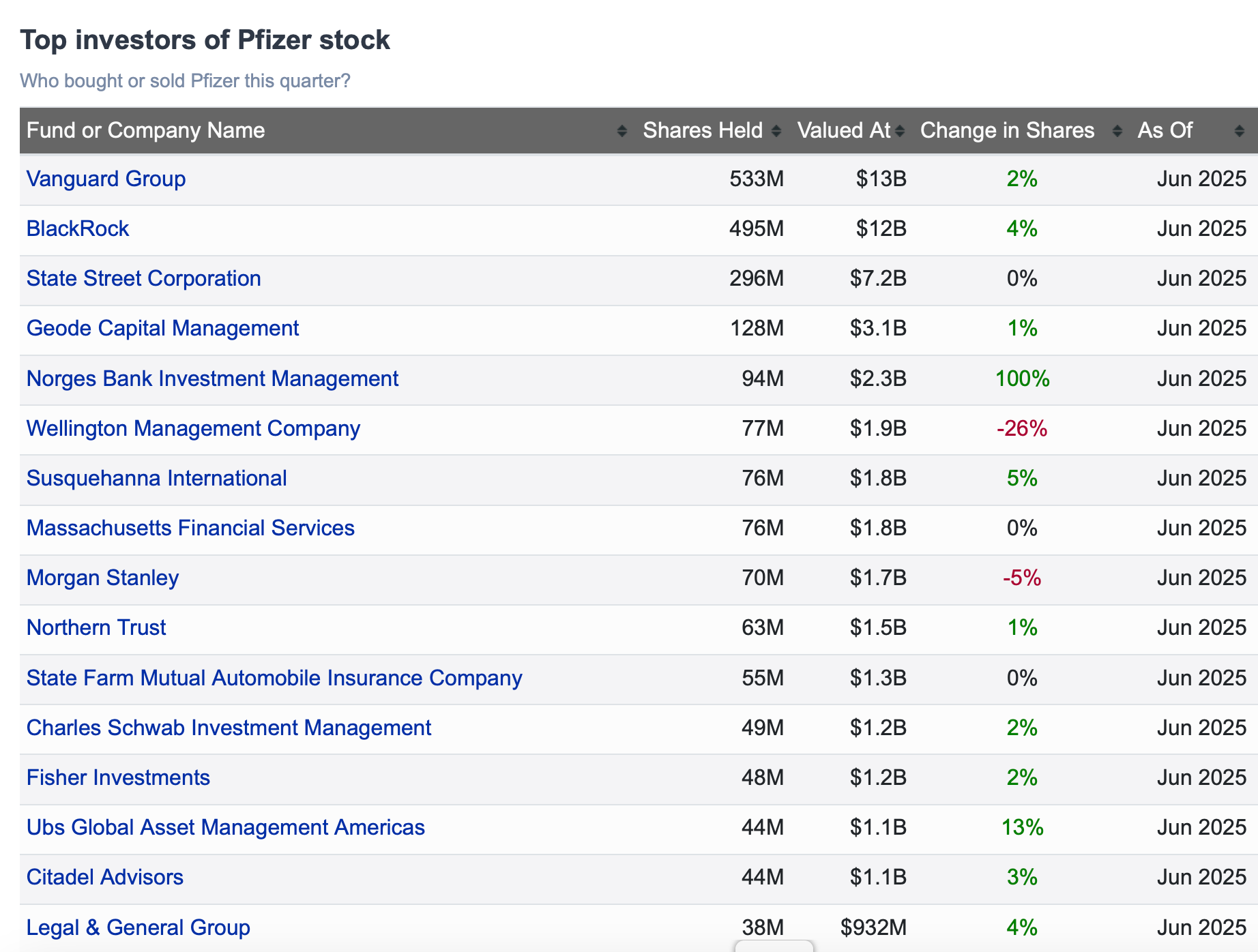Open Northern Trust link
The image size is (1258, 952).
(x=96, y=627)
